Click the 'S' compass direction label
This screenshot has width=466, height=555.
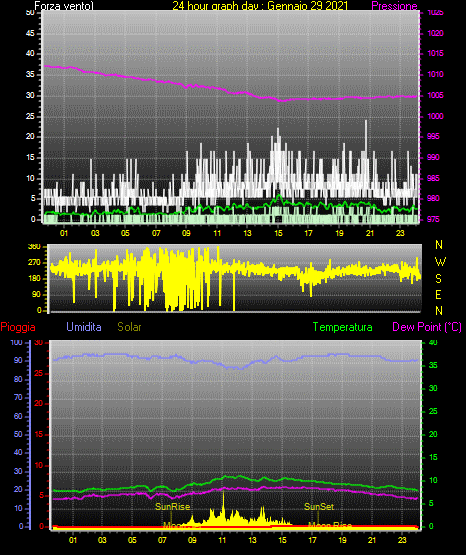coord(438,279)
